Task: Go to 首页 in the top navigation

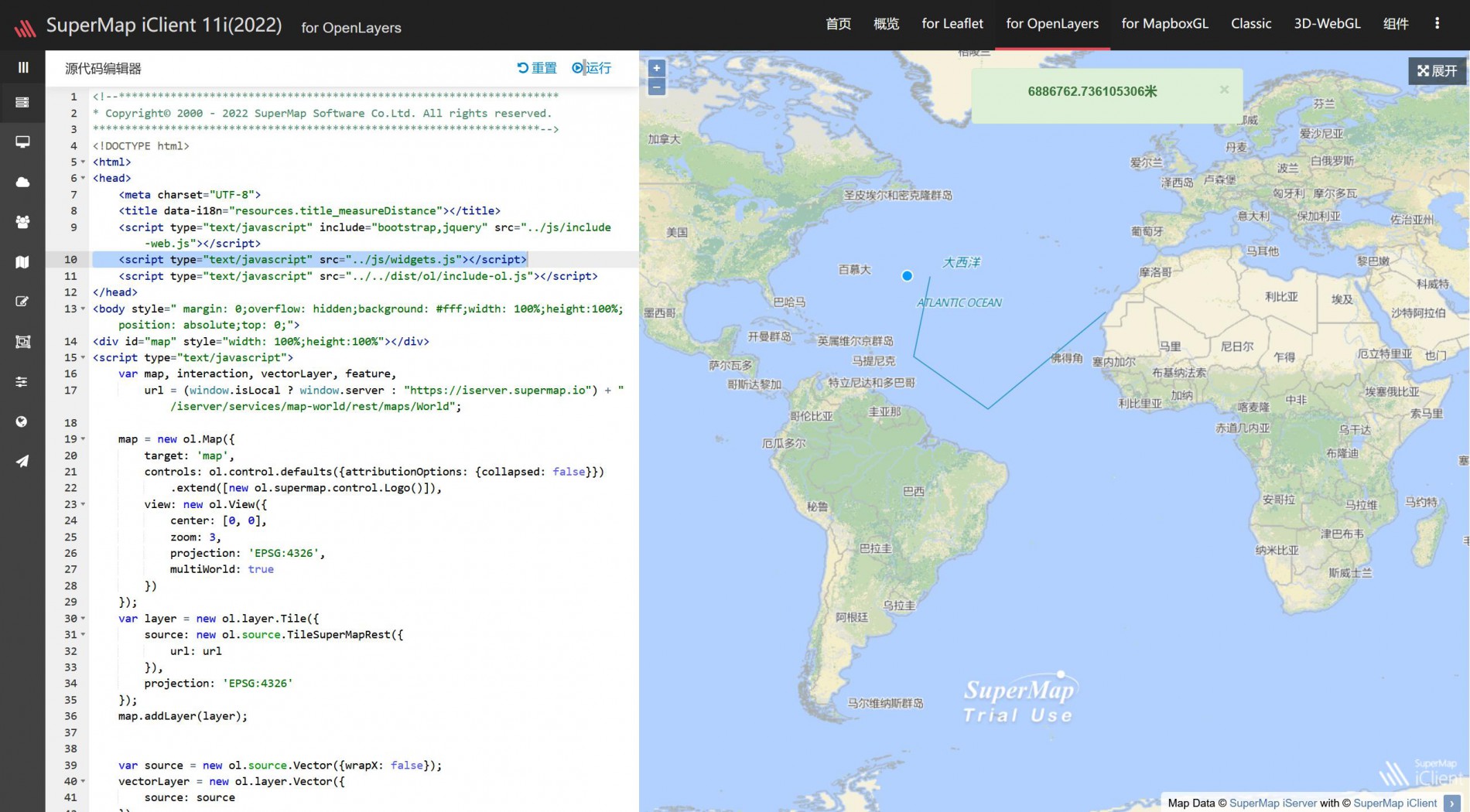Action: click(838, 24)
